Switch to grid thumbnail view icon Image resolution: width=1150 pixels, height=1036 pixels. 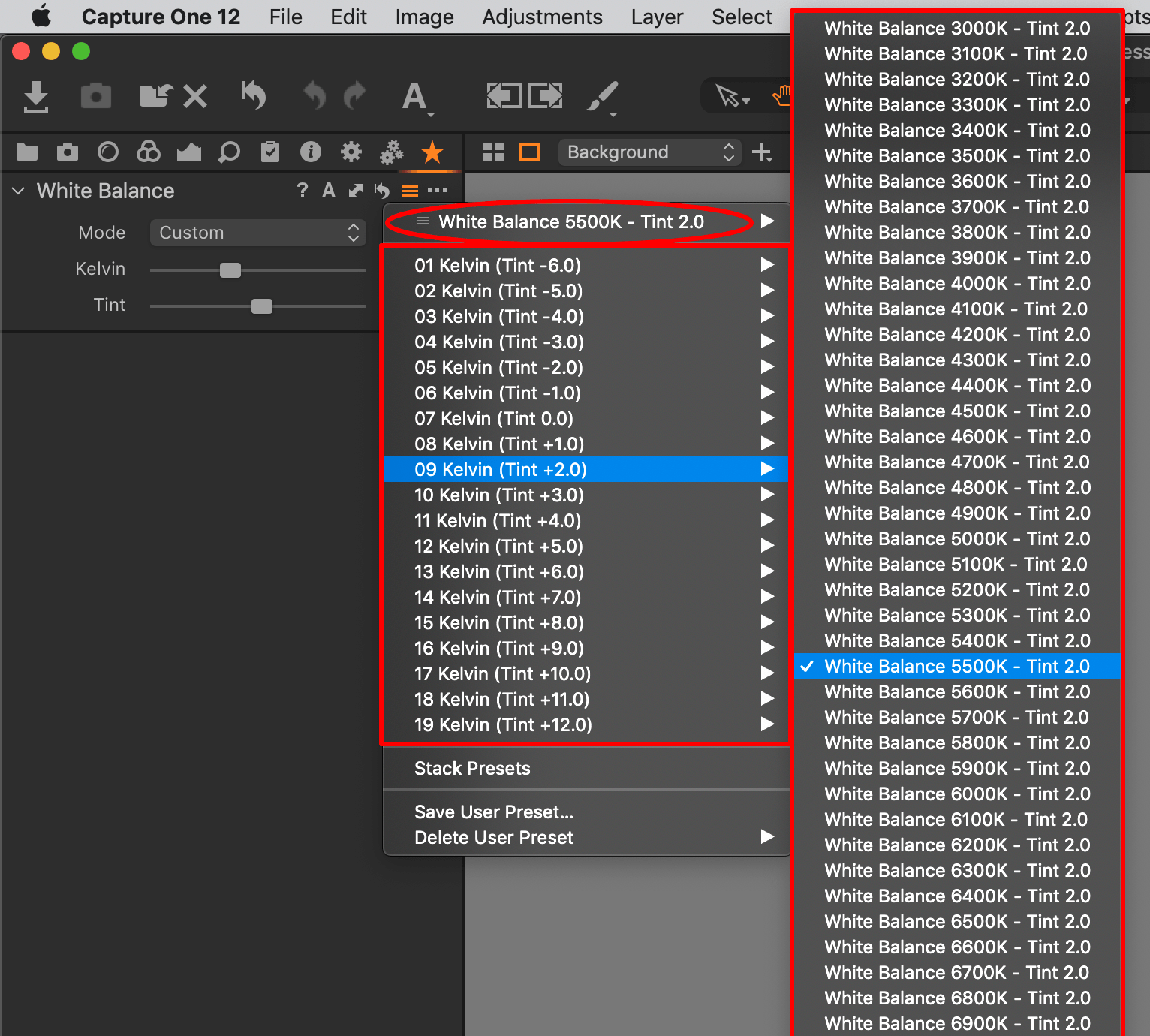tap(494, 152)
